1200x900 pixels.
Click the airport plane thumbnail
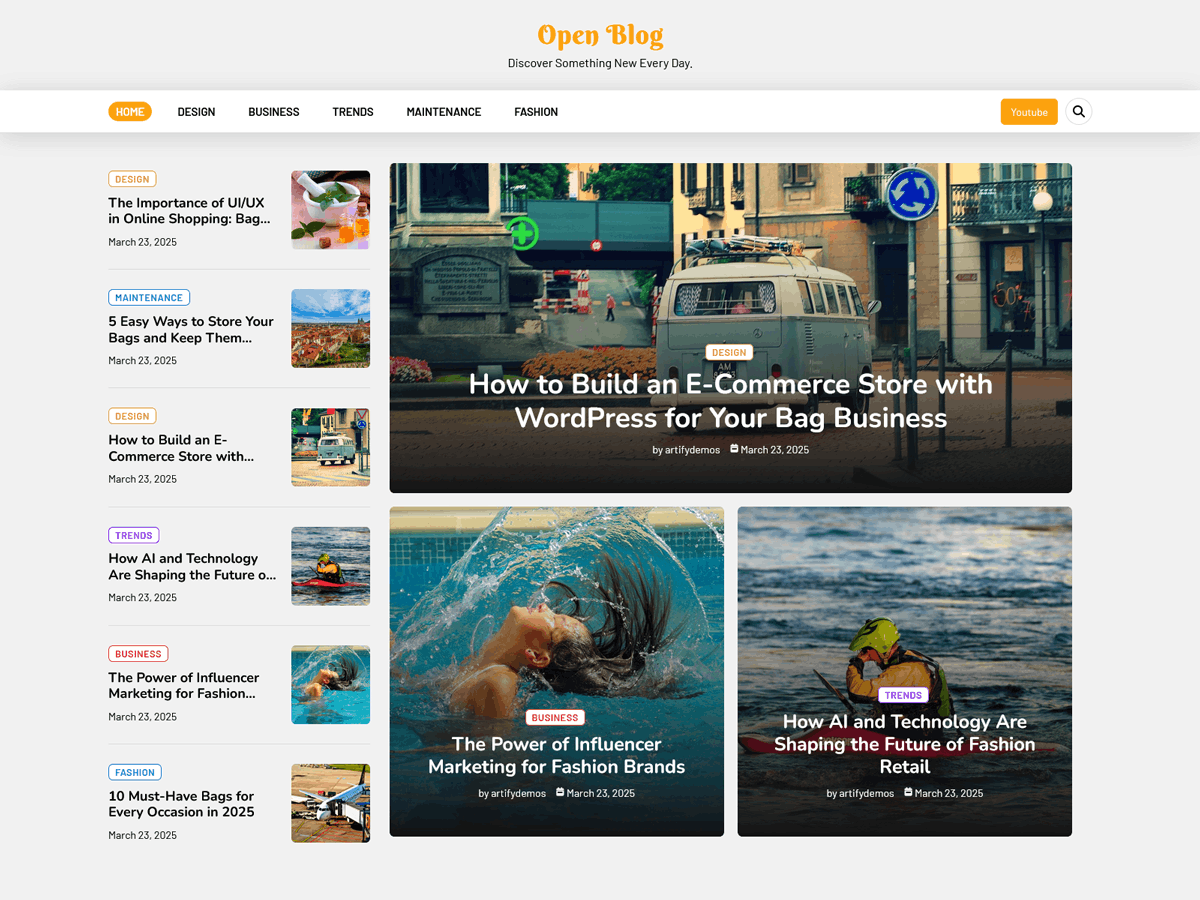click(331, 803)
